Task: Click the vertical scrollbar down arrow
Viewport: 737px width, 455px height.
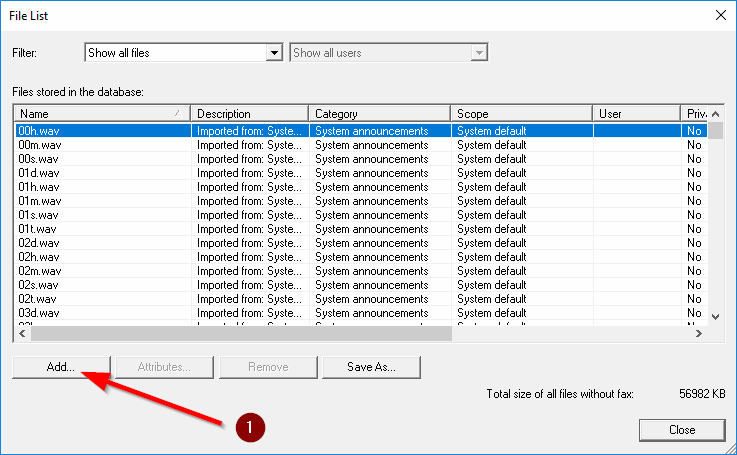Action: [716, 317]
